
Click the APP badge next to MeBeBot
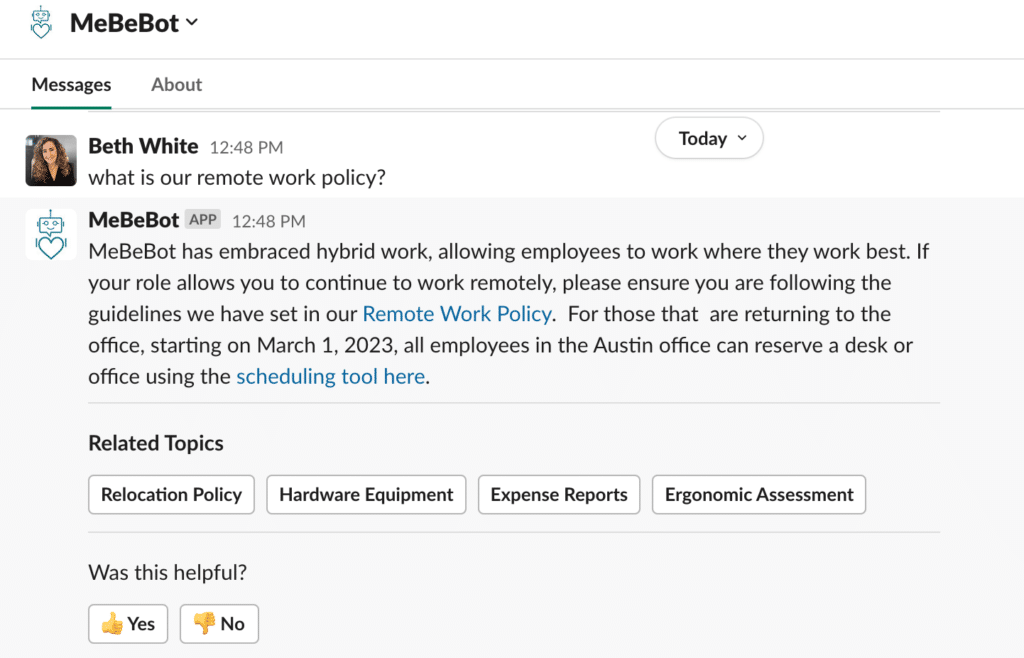tap(202, 220)
